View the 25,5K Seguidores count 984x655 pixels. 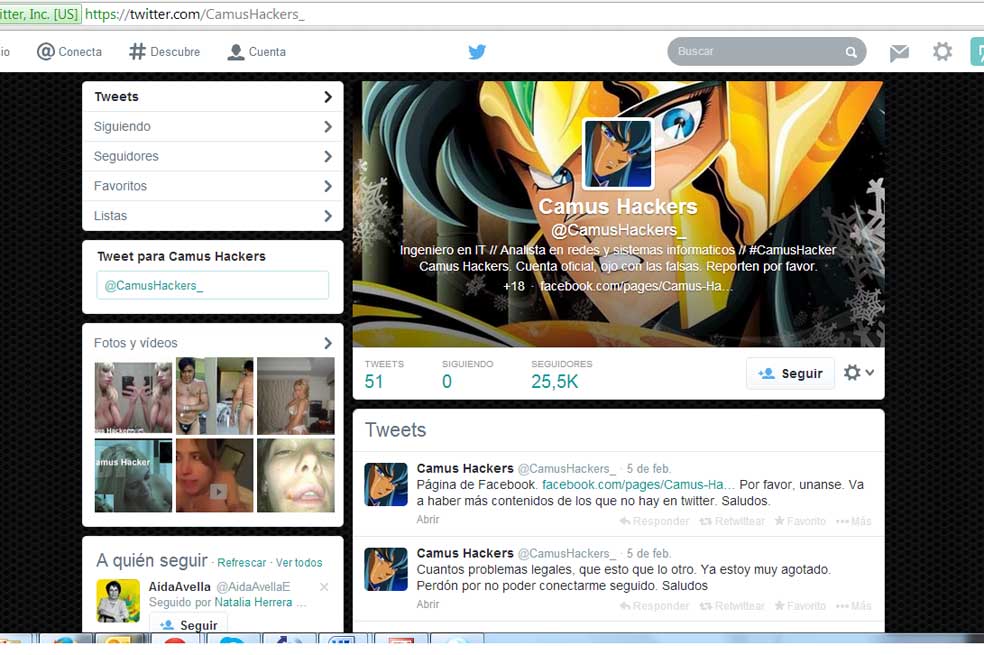point(561,375)
